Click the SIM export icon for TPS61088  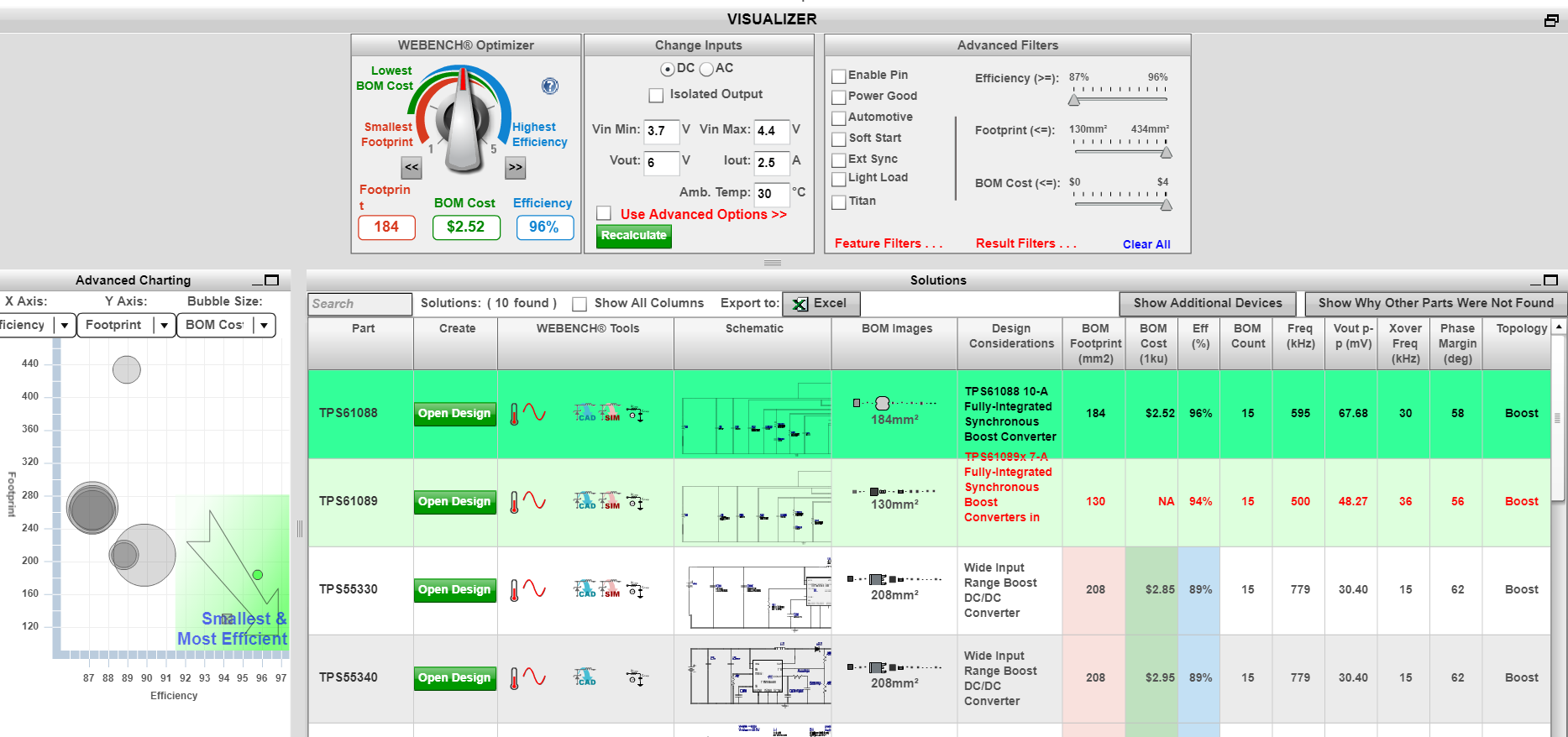(611, 413)
